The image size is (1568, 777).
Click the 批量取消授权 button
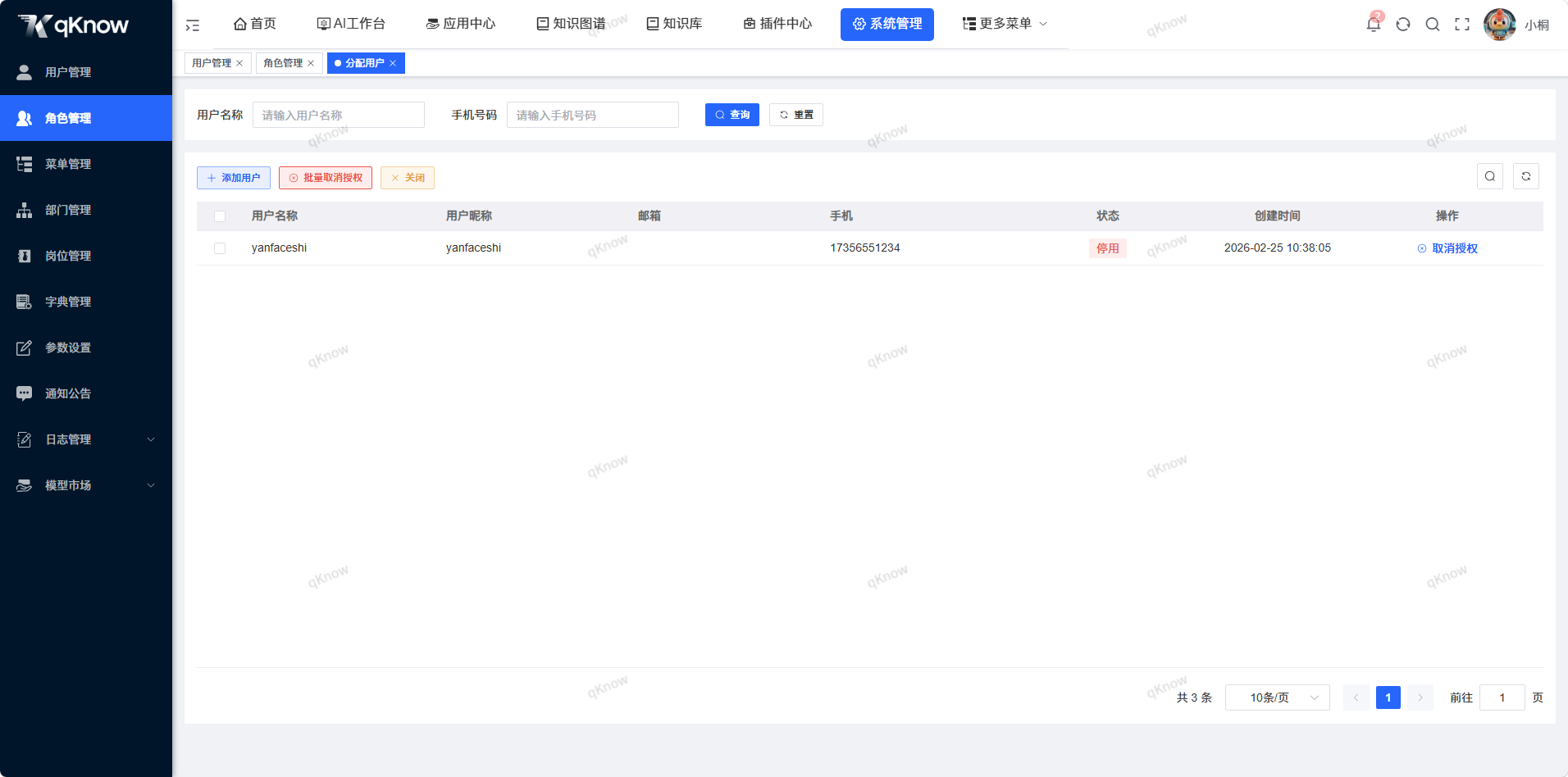[326, 178]
